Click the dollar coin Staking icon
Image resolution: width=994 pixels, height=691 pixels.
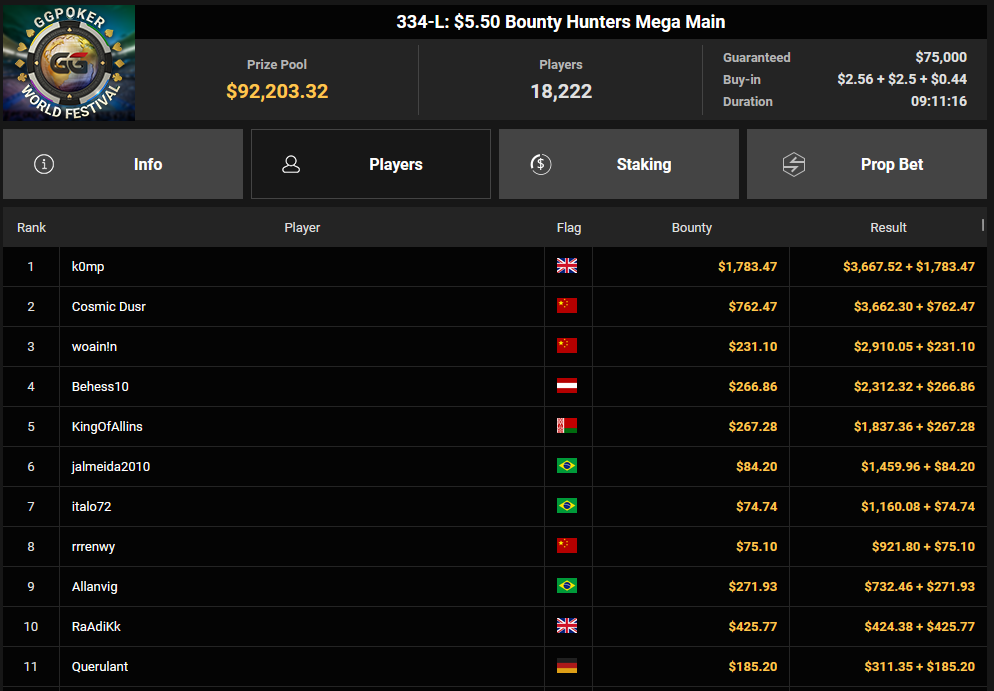coord(541,164)
